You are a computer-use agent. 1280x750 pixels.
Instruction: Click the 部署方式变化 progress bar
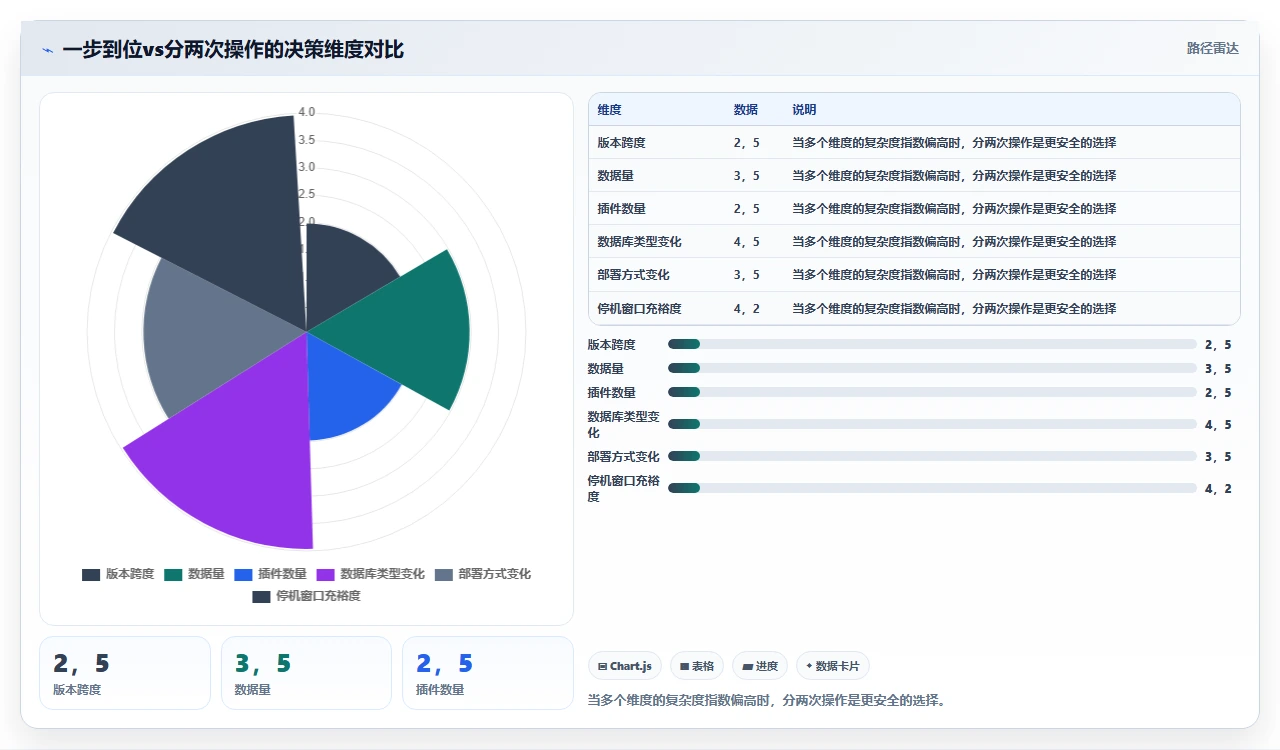tap(932, 456)
